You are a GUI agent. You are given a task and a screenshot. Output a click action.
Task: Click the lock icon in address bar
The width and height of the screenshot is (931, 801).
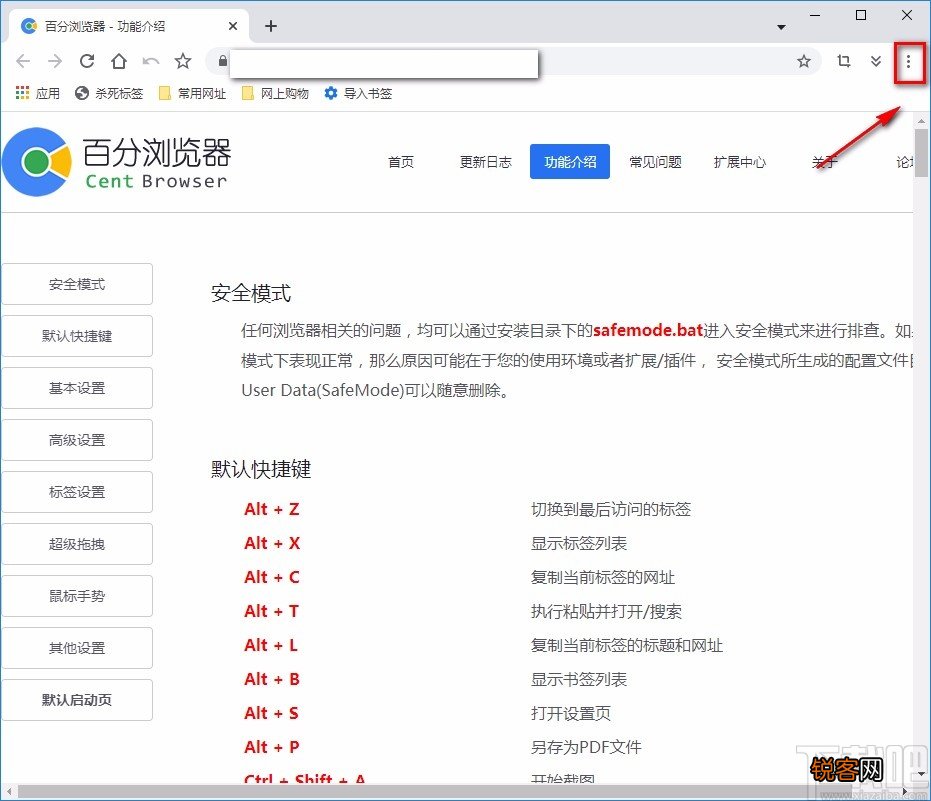click(222, 61)
